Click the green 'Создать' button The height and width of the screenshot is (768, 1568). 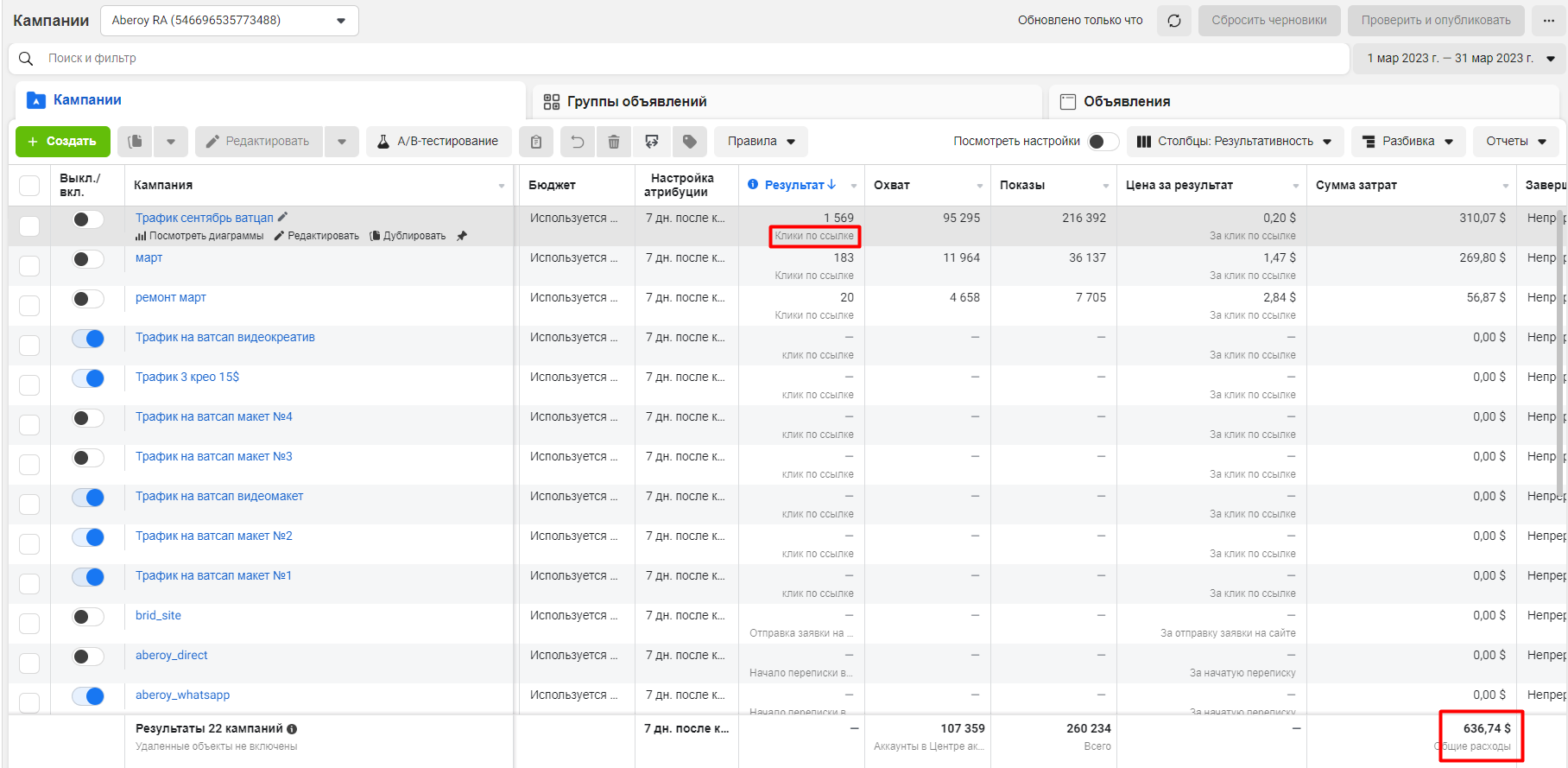pos(63,142)
